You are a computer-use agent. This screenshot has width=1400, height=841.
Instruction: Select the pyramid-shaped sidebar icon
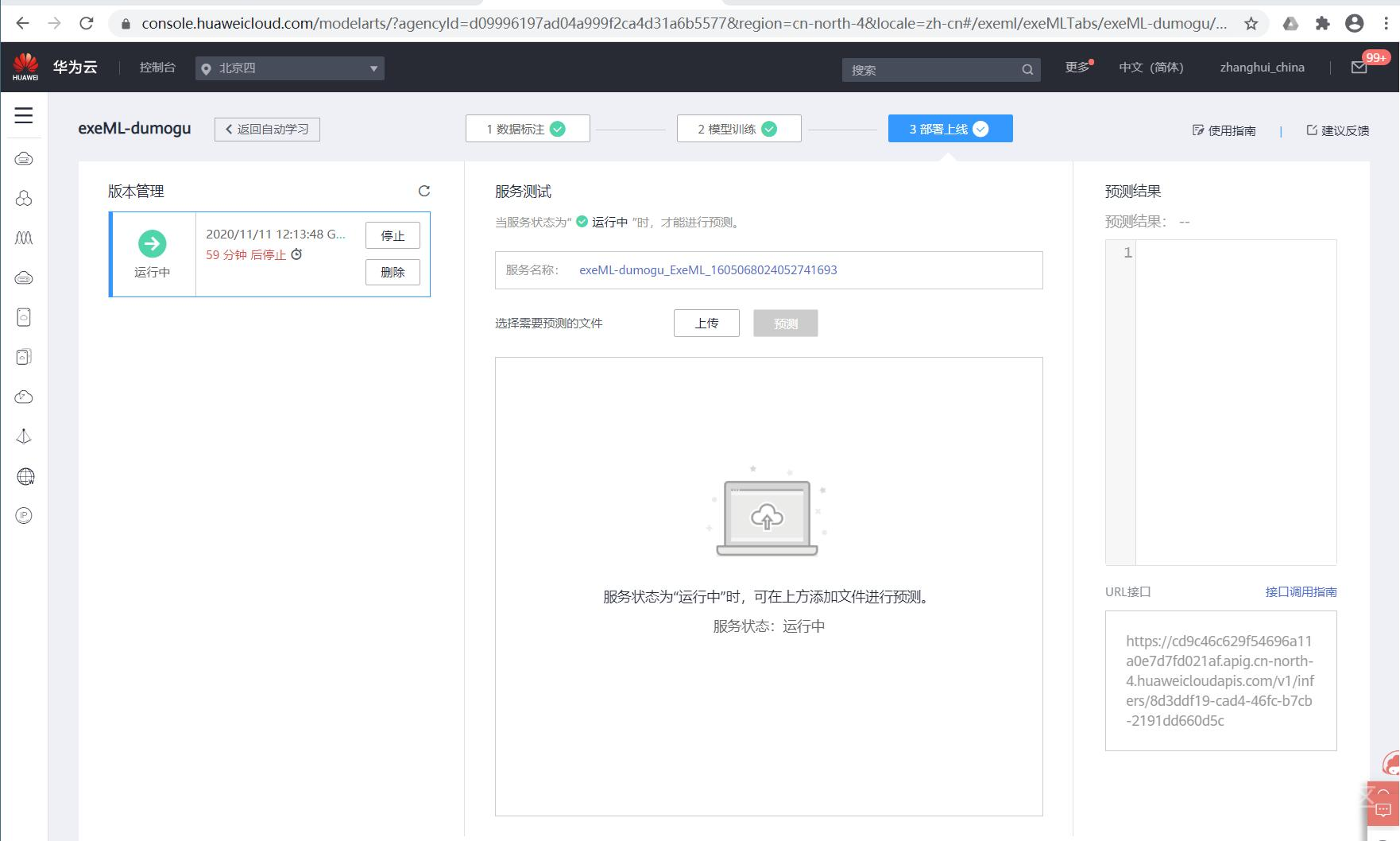[x=24, y=436]
